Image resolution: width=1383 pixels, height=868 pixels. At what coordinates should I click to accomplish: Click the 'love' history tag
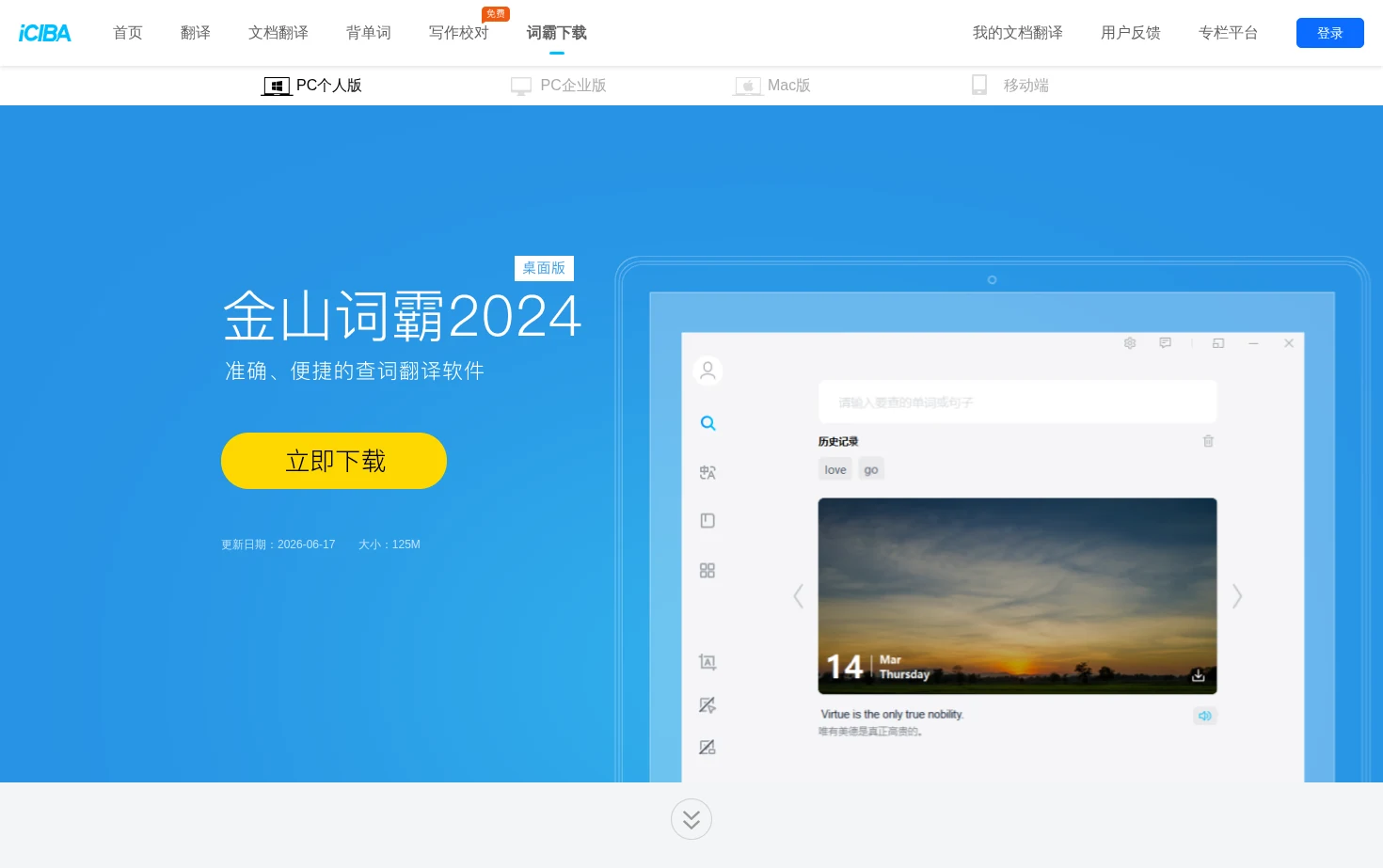(835, 469)
